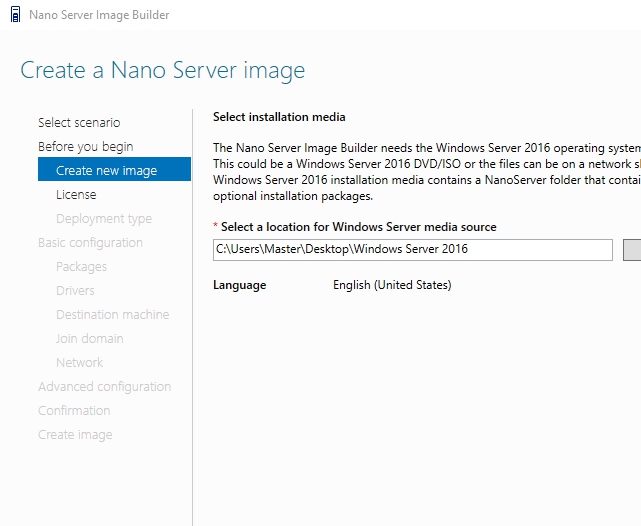Go to the Confirmation step
The image size is (641, 526).
(x=74, y=411)
